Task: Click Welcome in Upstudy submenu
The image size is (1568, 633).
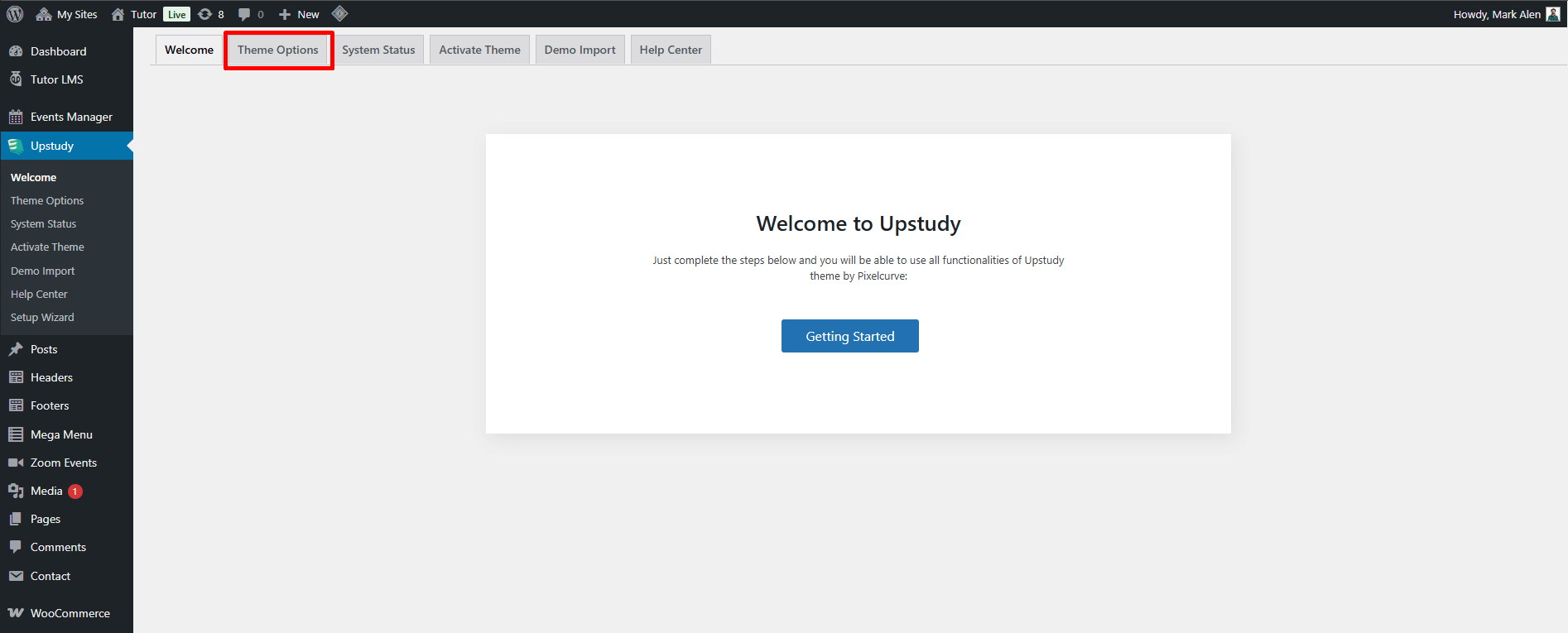Action: [x=33, y=177]
